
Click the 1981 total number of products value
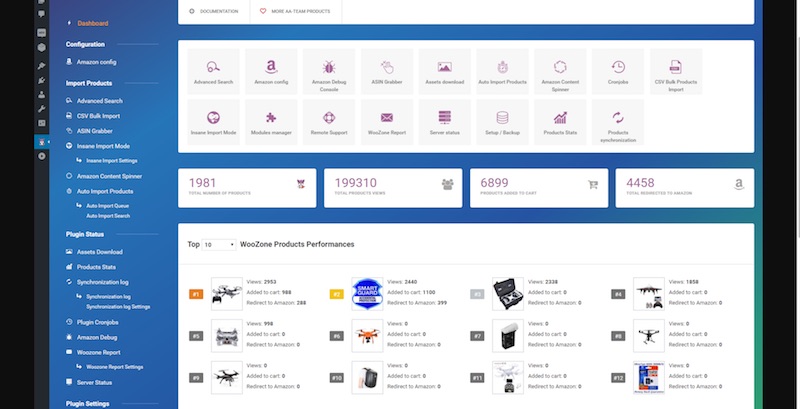(x=203, y=183)
